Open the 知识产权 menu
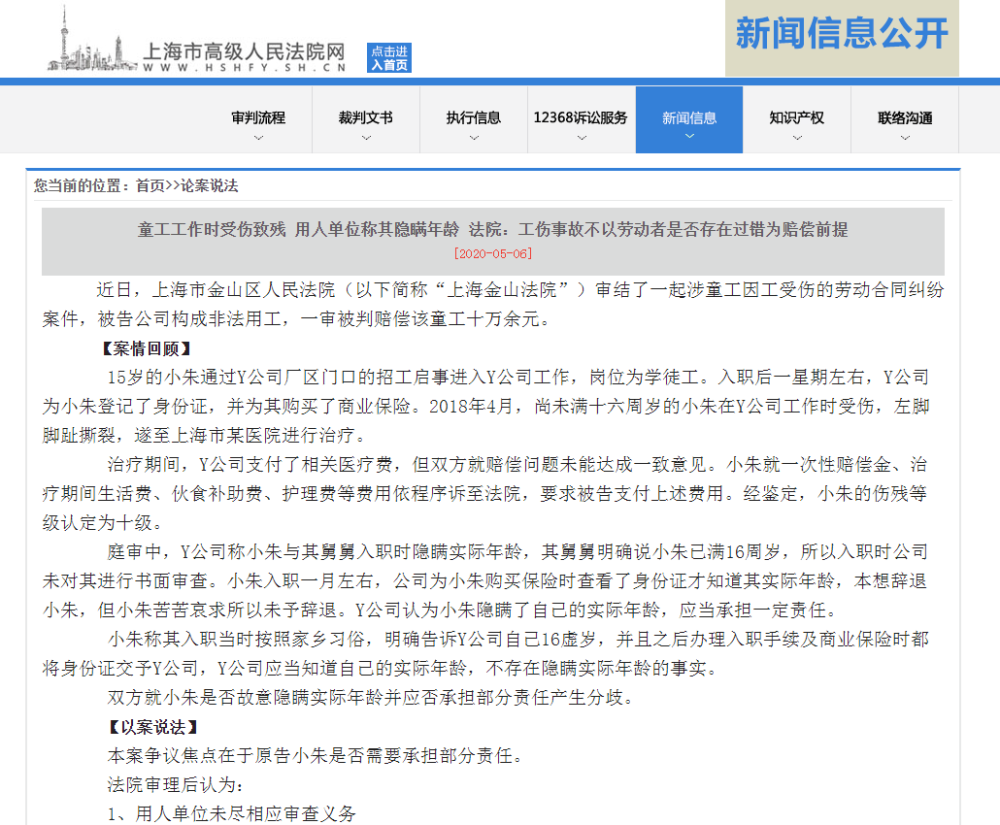 point(797,118)
